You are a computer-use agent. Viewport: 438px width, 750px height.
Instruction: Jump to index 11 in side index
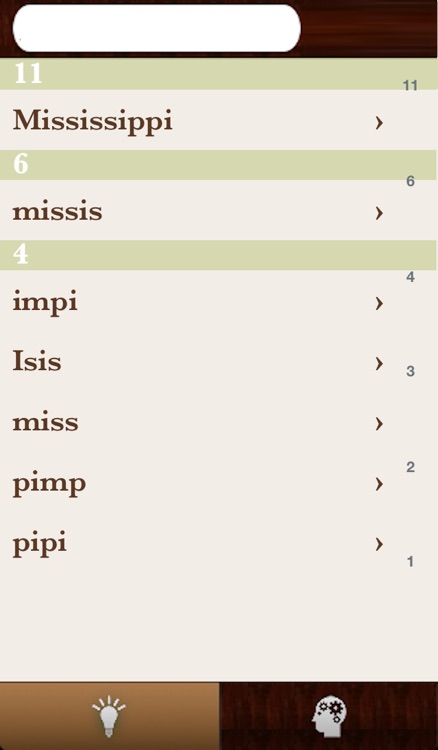tap(410, 86)
